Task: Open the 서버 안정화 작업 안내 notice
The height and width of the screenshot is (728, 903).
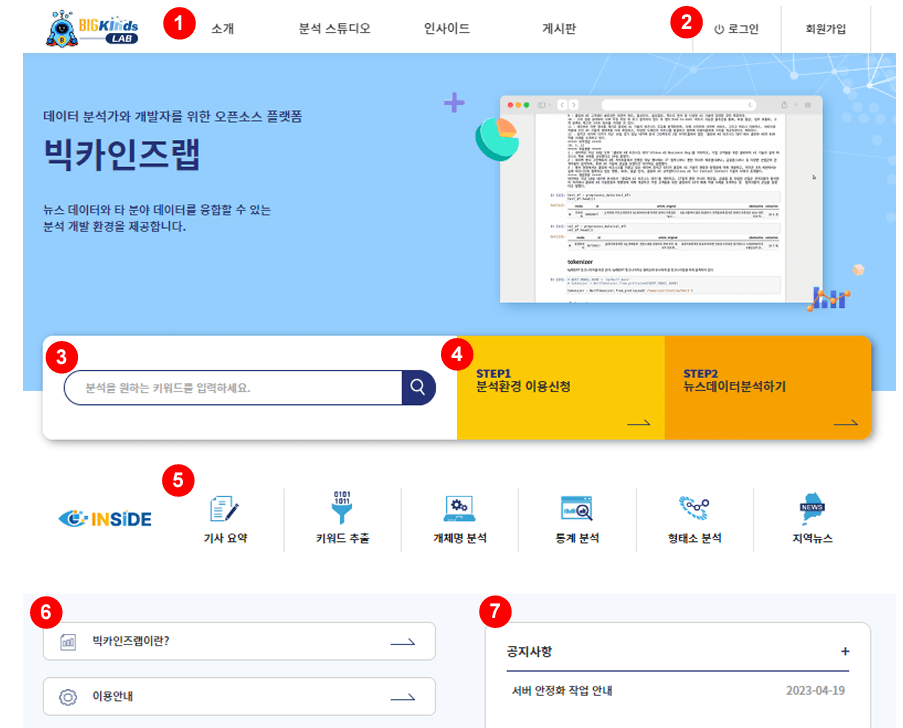Action: pyautogui.click(x=562, y=691)
